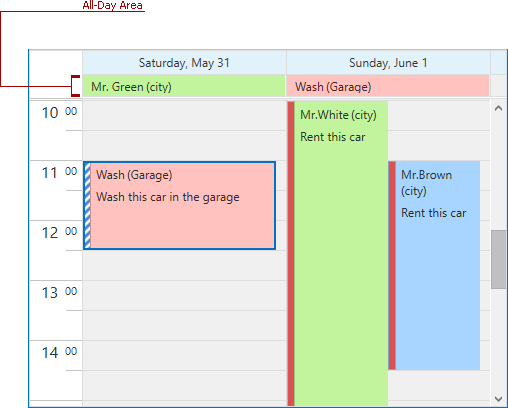Viewport: 508px width, 408px height.
Task: Select the empty 13:00 Saturday time cell
Action: click(184, 295)
